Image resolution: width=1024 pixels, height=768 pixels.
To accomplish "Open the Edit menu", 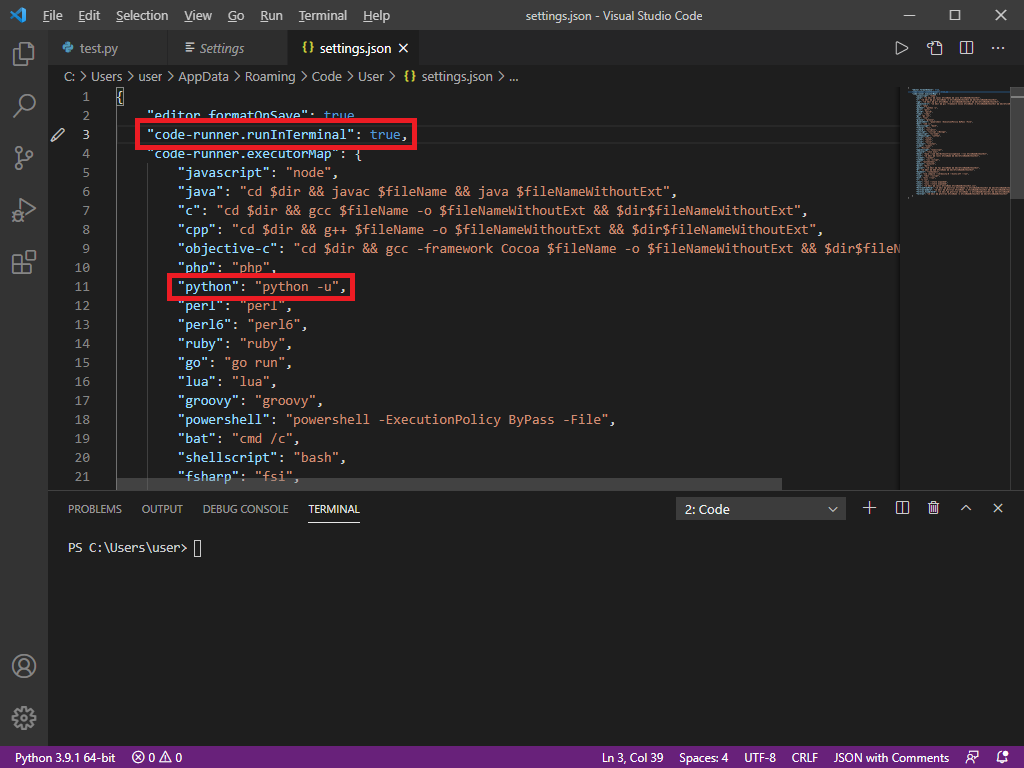I will (x=89, y=16).
